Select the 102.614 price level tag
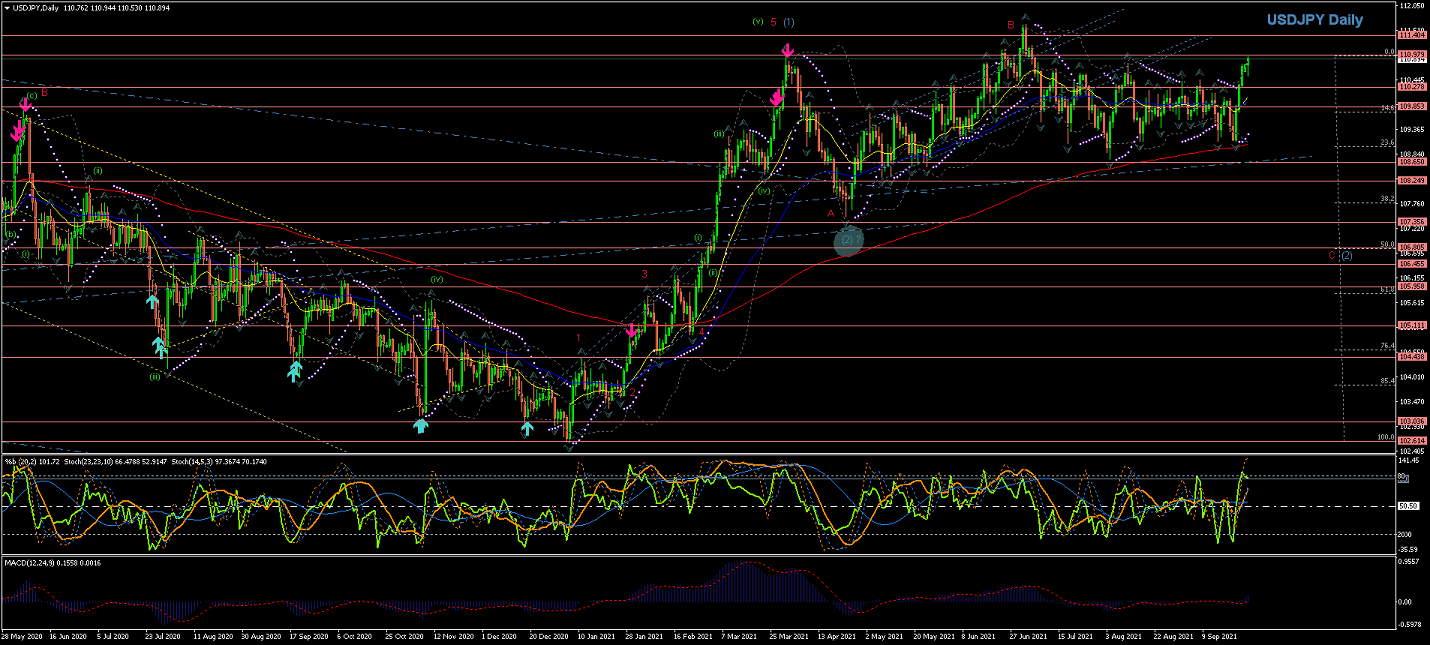 click(1411, 440)
